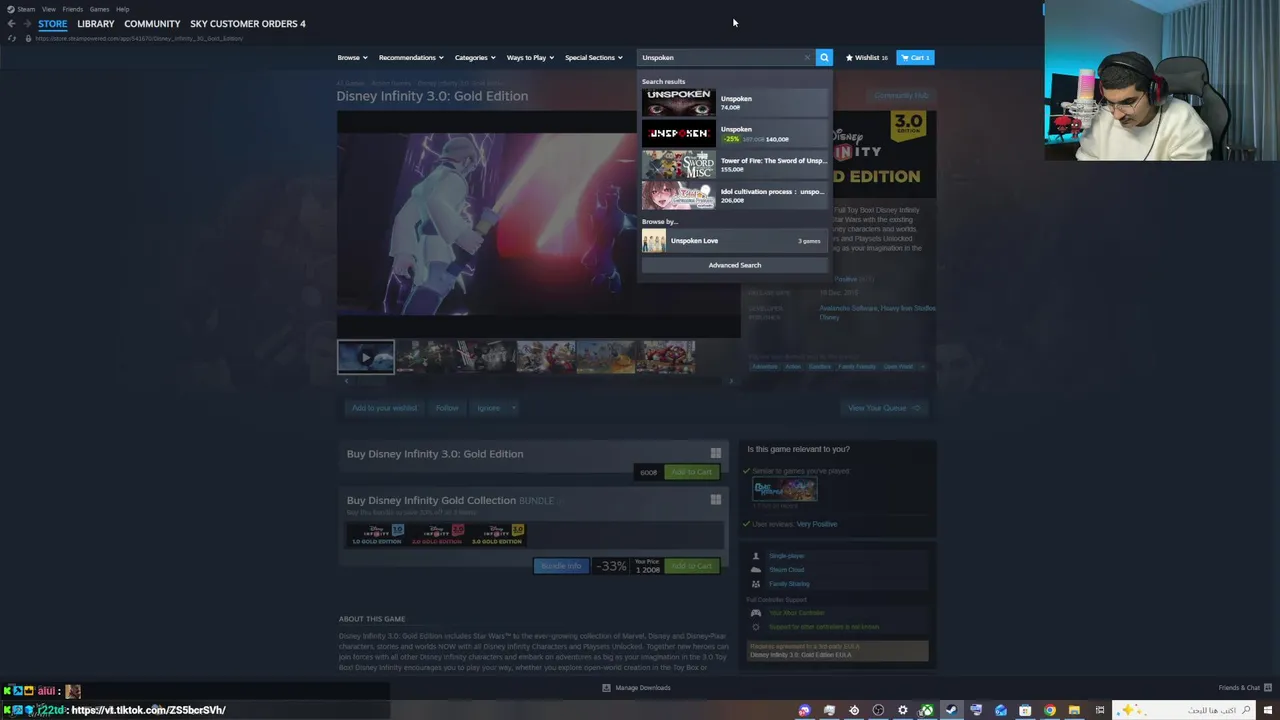Open Disney Infinity 3.0 Gold Edition EULA

tap(801, 655)
